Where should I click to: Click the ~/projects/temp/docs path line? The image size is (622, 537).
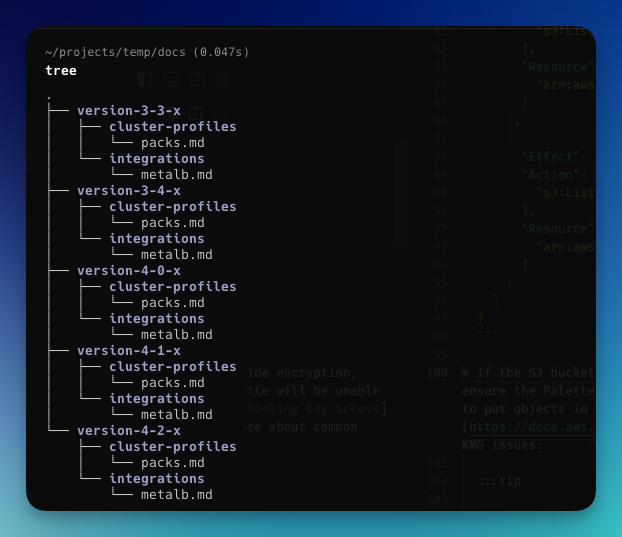pos(147,52)
